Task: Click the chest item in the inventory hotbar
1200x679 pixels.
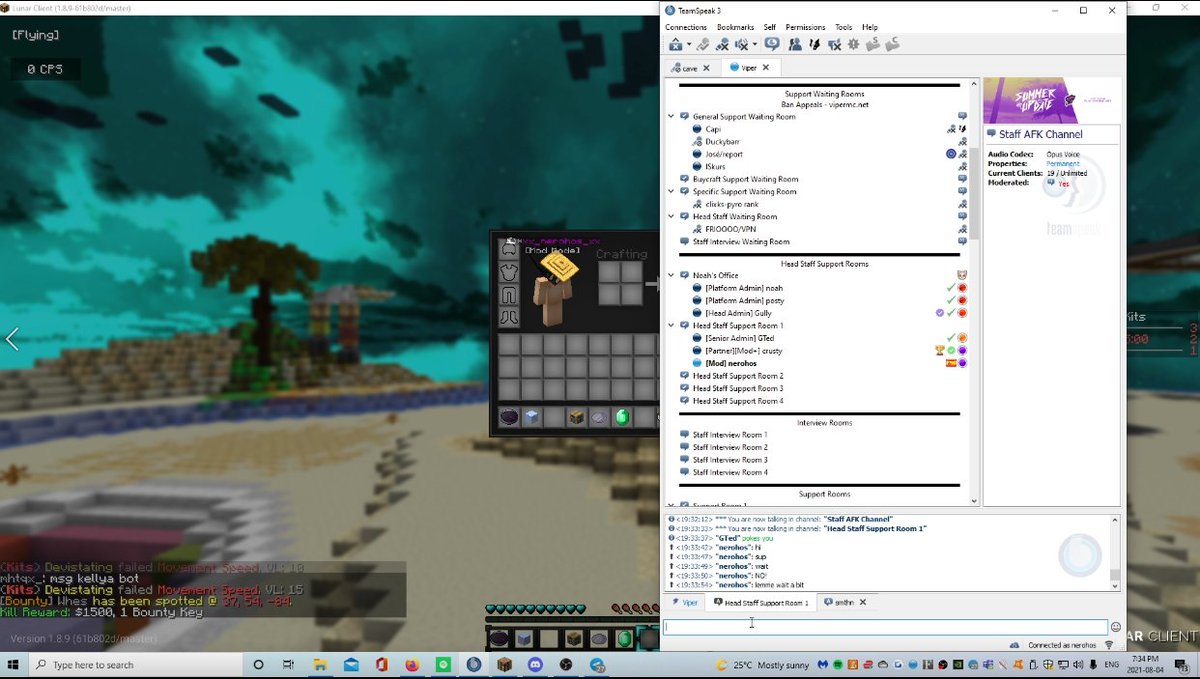Action: pos(576,418)
